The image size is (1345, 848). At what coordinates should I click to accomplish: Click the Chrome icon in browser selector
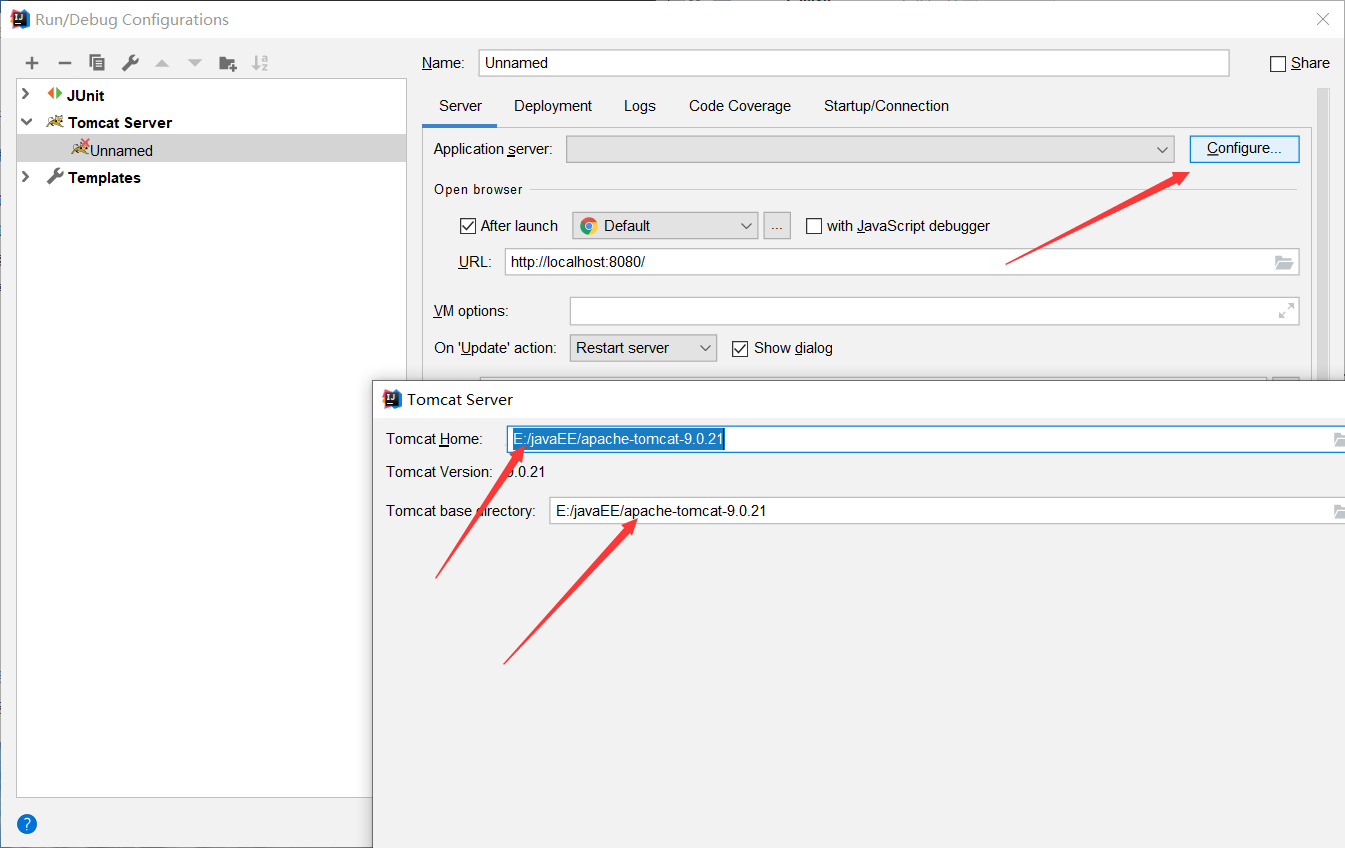pyautogui.click(x=589, y=226)
